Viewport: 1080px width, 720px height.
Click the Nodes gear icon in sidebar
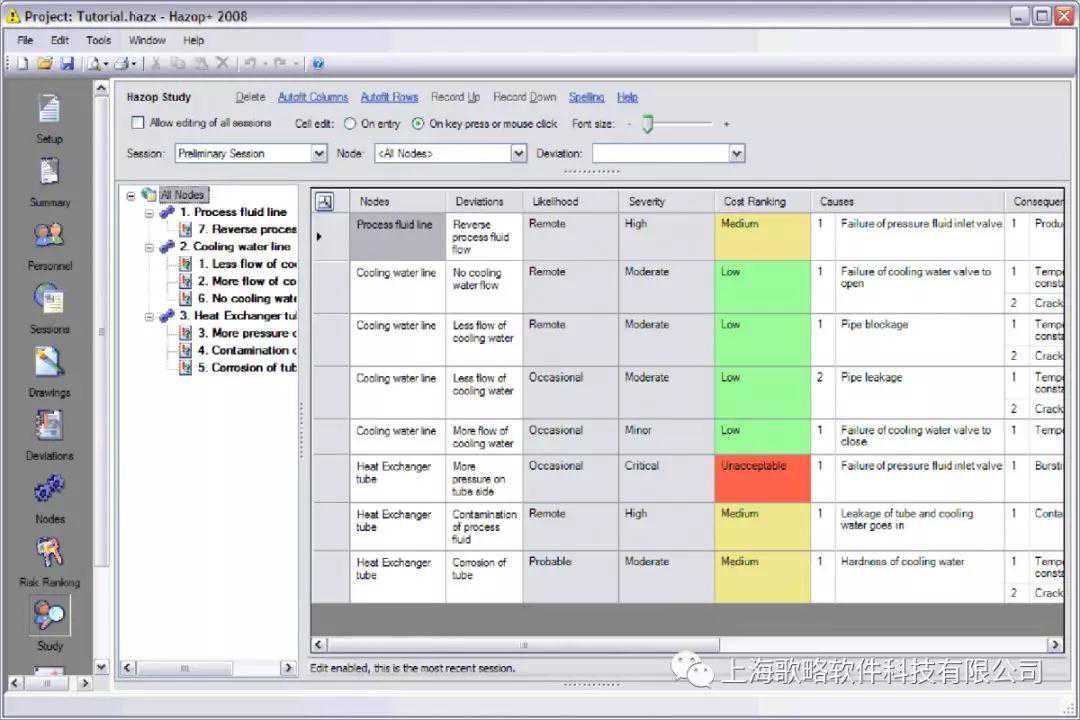[49, 489]
